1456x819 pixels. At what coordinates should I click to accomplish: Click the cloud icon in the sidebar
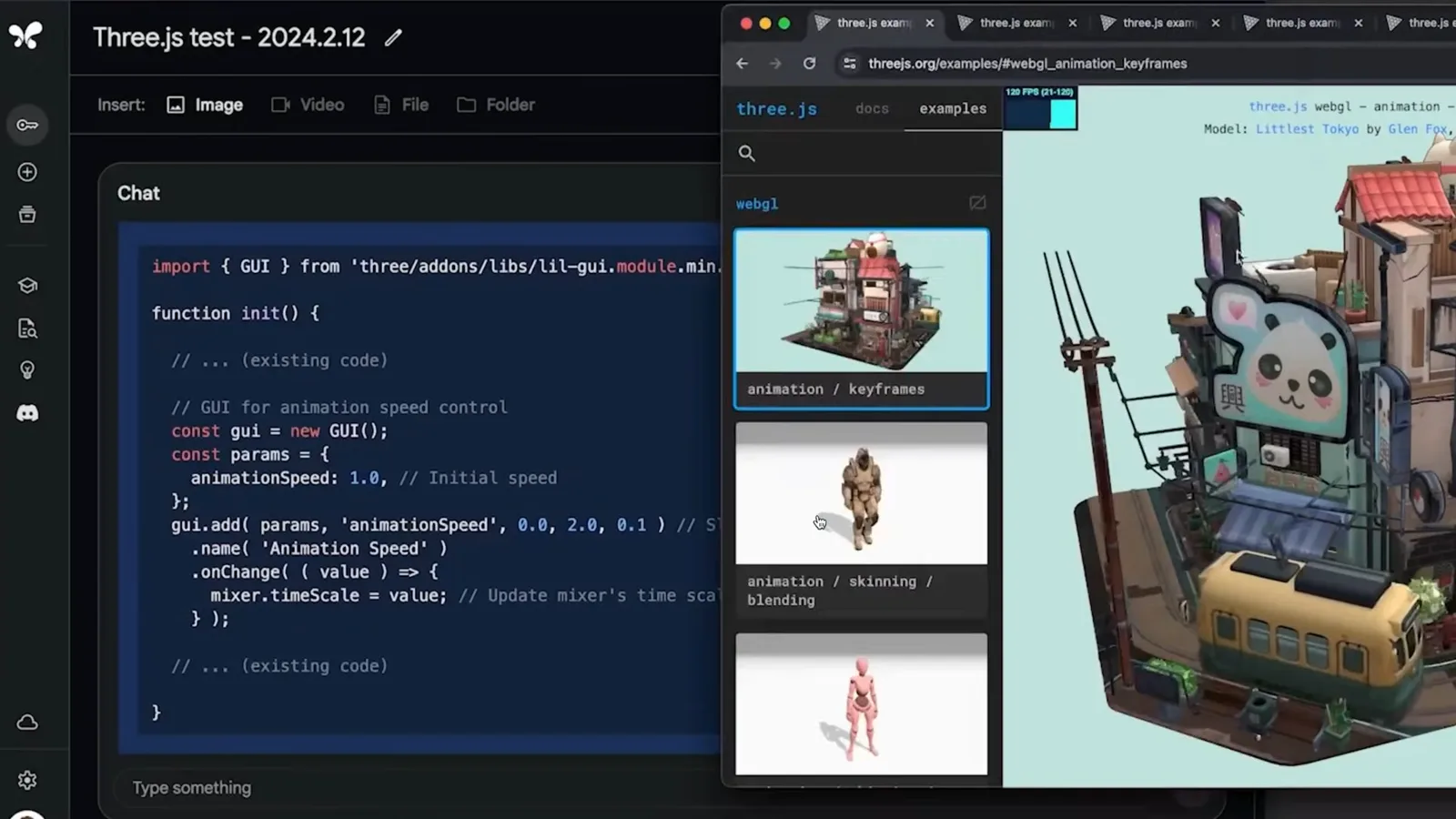[x=27, y=723]
